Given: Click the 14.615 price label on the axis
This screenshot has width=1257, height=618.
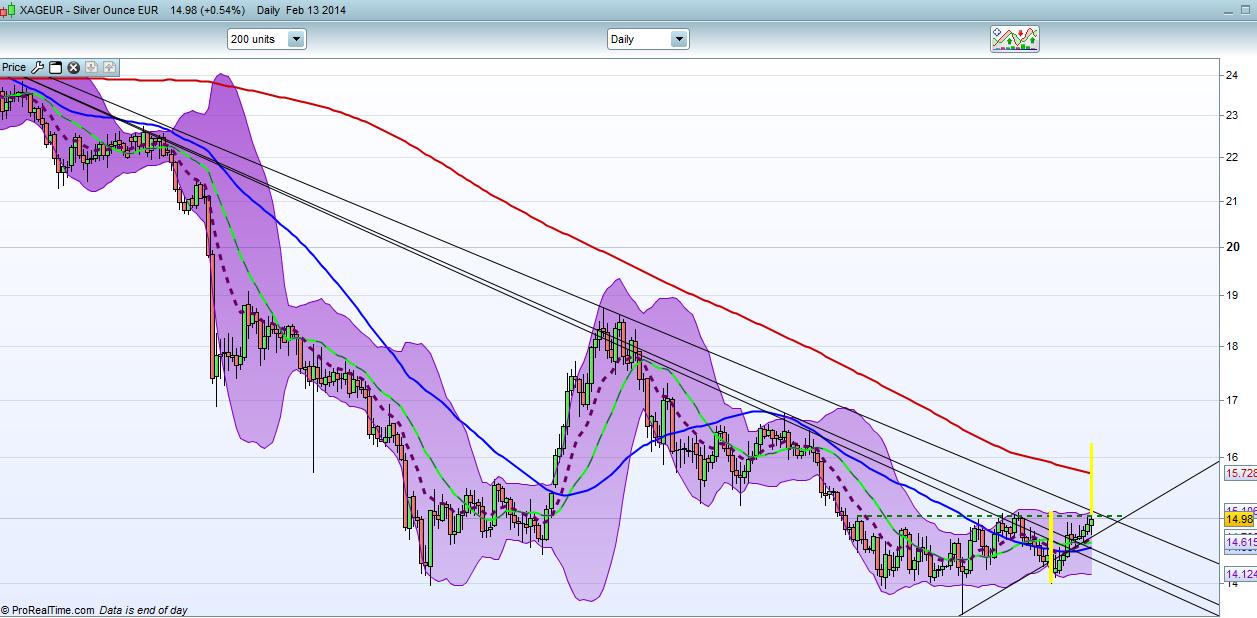Looking at the screenshot, I should (1241, 541).
